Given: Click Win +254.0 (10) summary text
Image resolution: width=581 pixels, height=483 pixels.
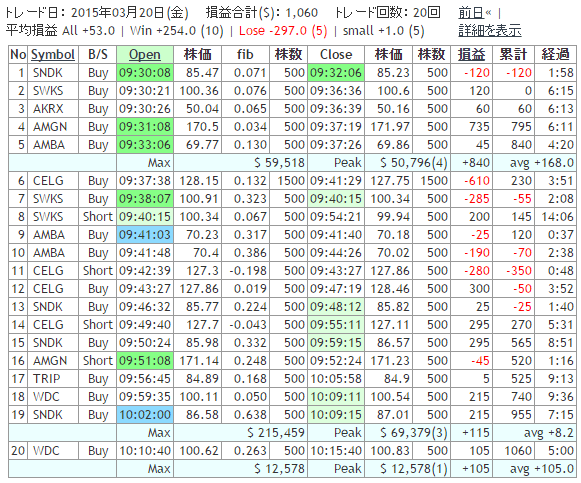Looking at the screenshot, I should [x=176, y=31].
